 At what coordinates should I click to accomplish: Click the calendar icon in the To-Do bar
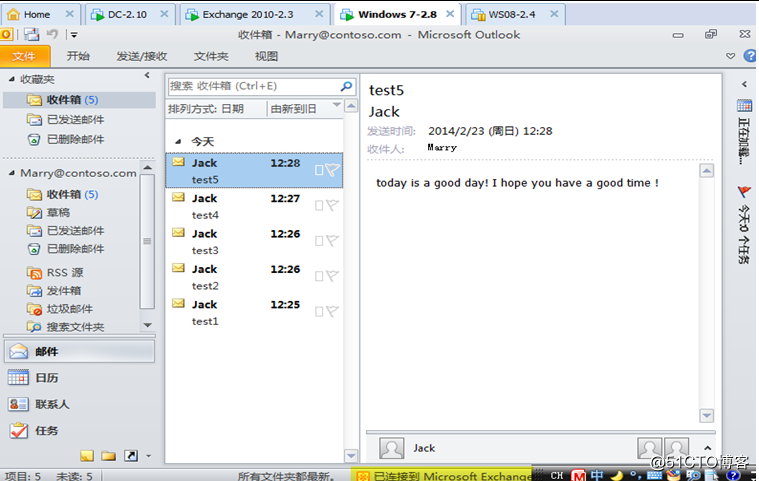744,105
